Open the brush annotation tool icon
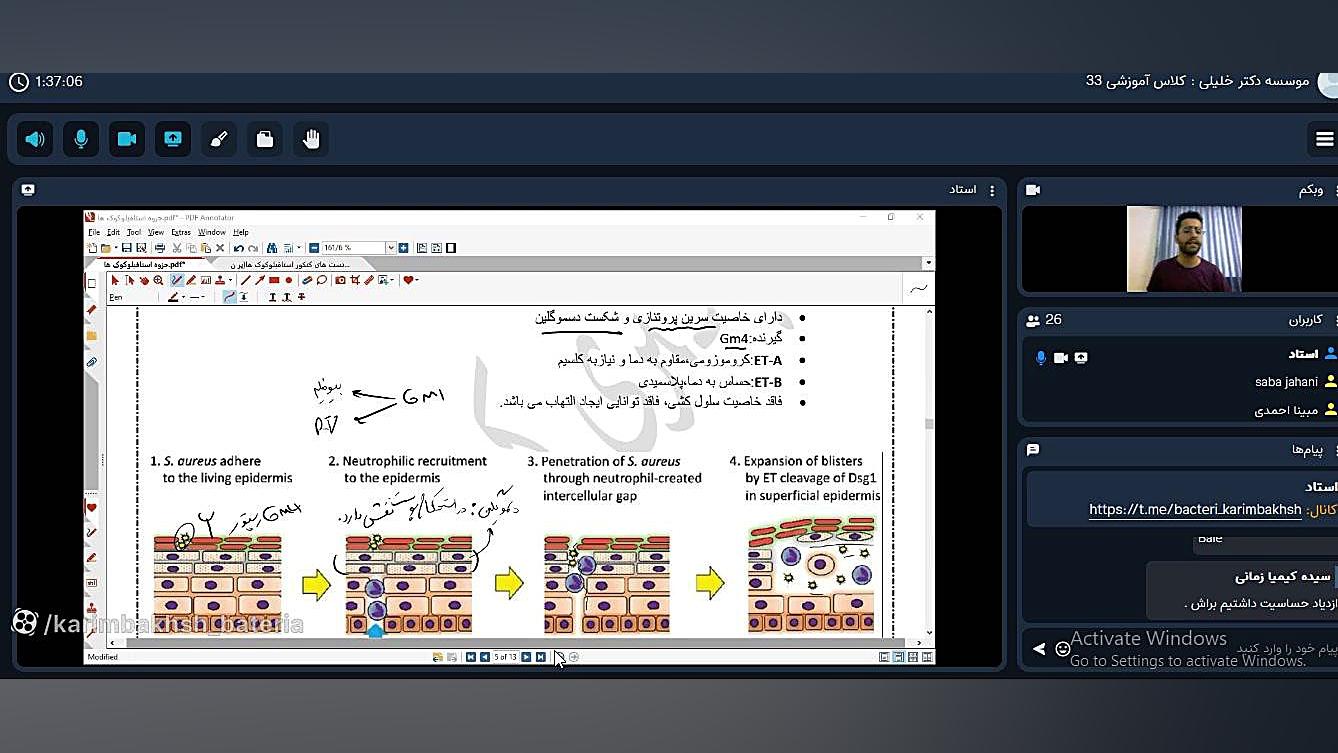The width and height of the screenshot is (1338, 753). pyautogui.click(x=217, y=139)
